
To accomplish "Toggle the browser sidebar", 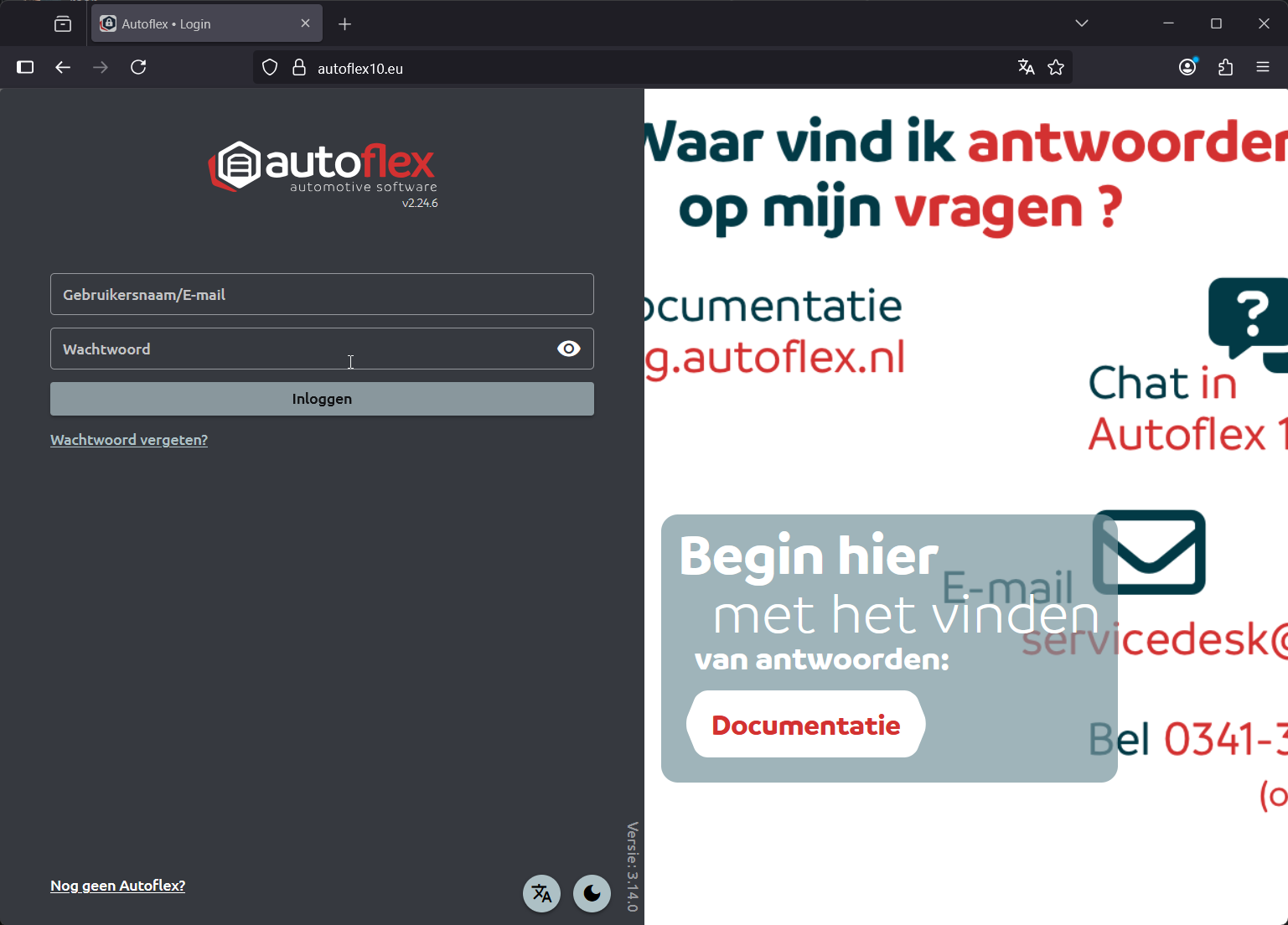I will coord(25,68).
